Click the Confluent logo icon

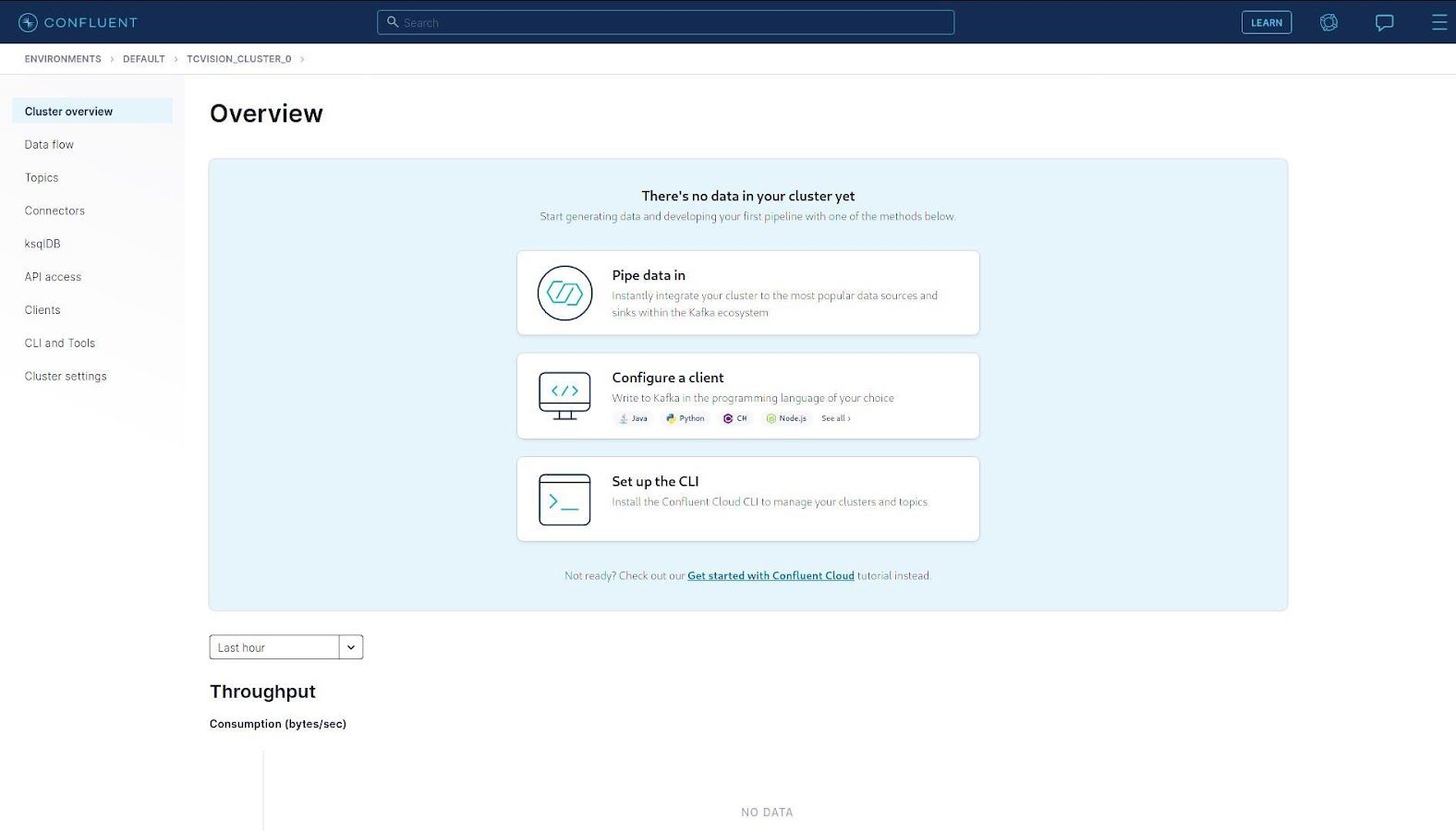coord(29,22)
